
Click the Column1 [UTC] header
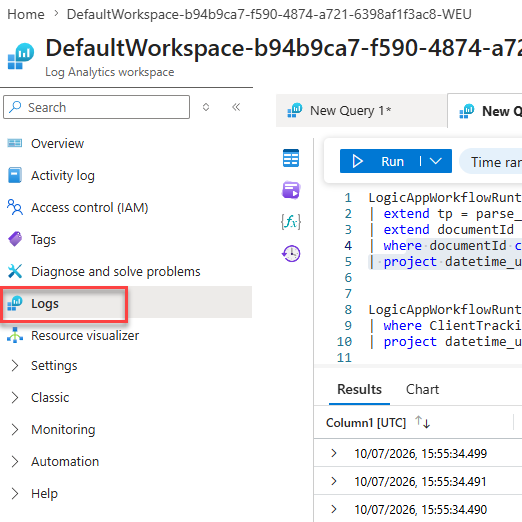[x=366, y=422]
